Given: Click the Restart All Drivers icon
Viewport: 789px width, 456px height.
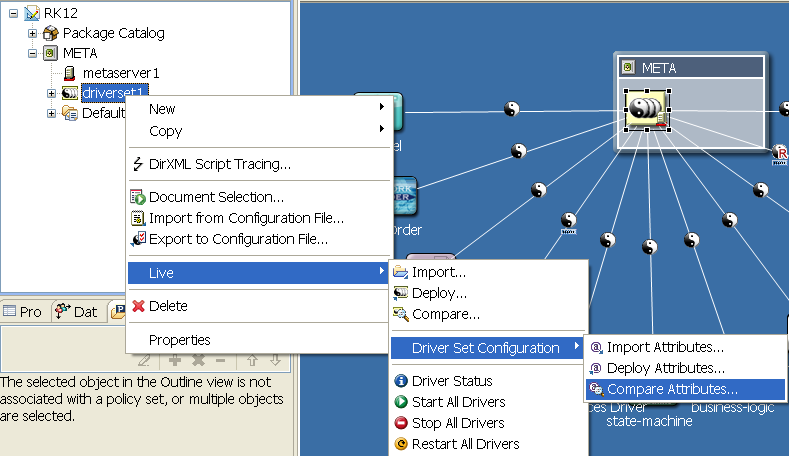Looking at the screenshot, I should [401, 444].
